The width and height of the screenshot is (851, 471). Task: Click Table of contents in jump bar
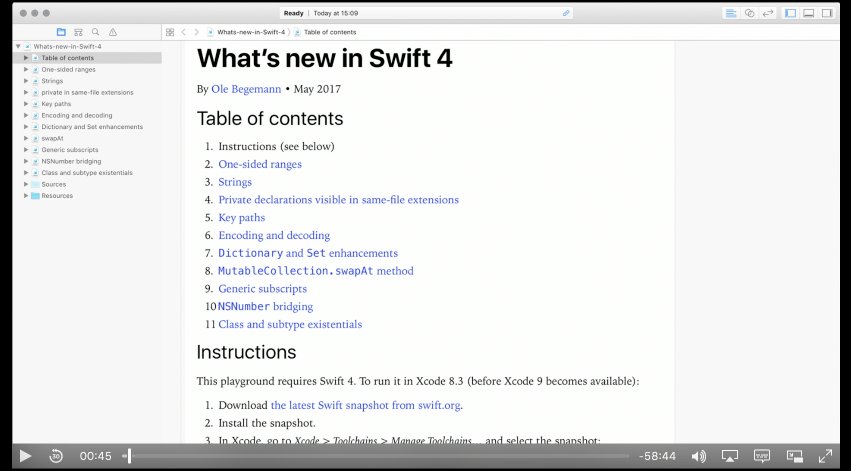point(330,32)
